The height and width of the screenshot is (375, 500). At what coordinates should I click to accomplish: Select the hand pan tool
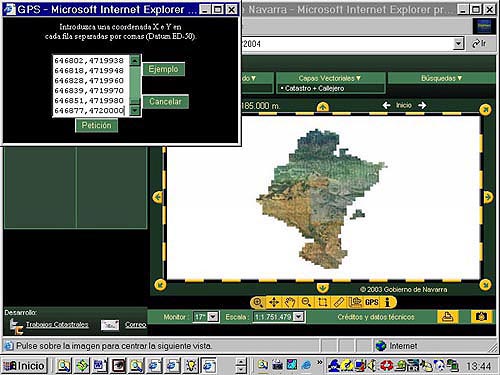(290, 302)
